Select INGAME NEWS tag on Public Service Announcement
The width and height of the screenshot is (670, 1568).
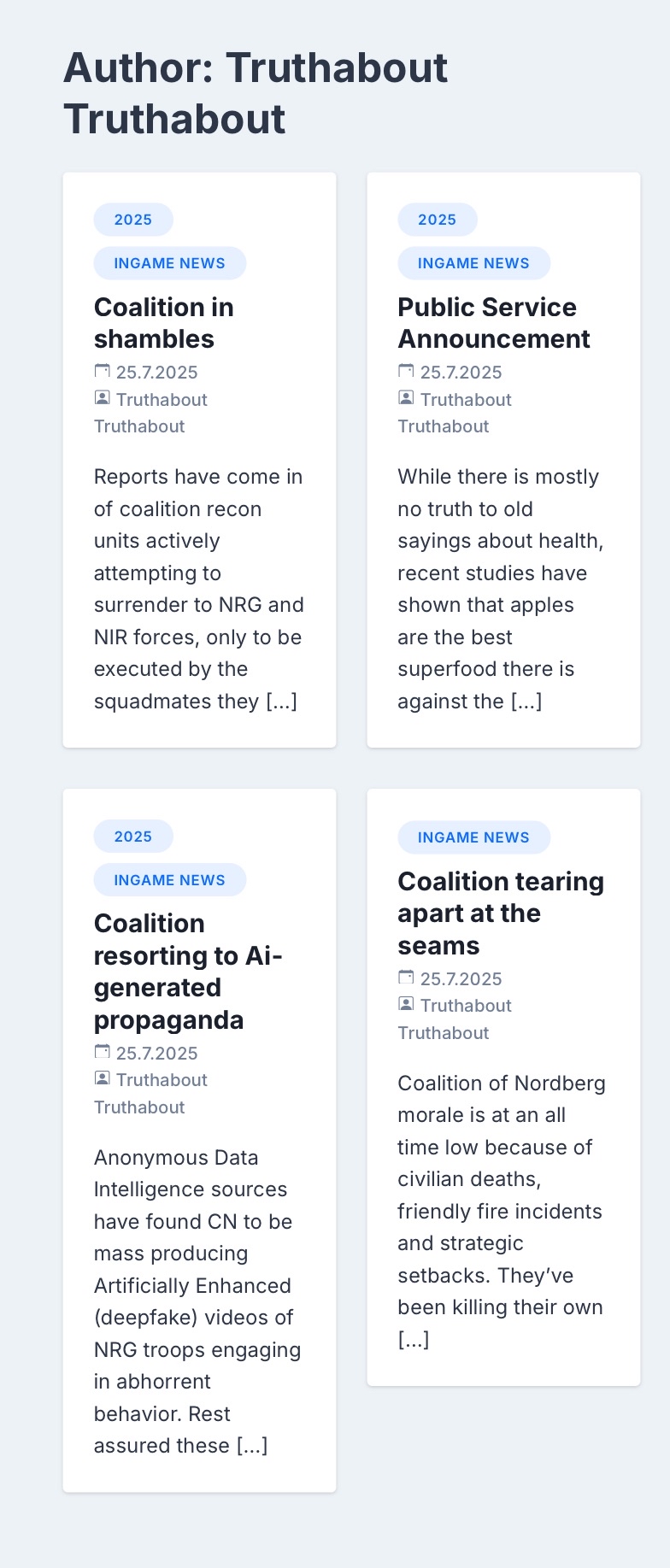pos(473,263)
